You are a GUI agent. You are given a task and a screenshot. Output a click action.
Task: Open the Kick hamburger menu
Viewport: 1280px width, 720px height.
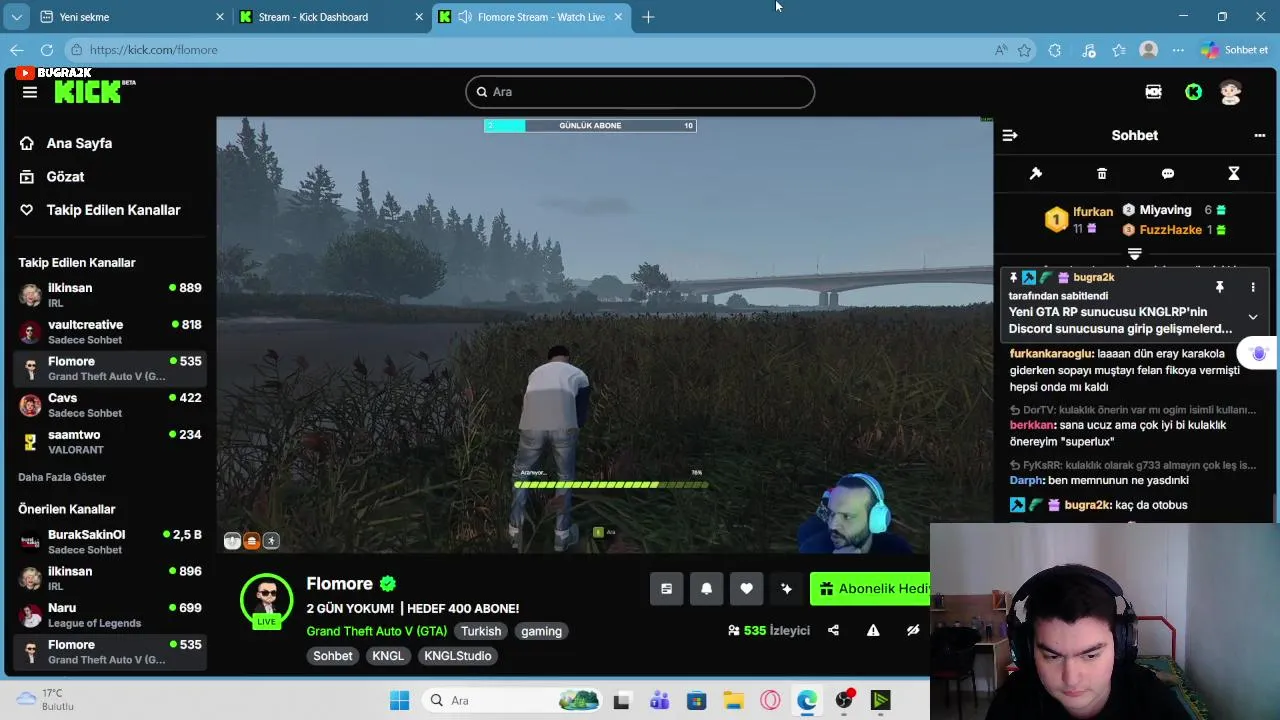(x=30, y=92)
